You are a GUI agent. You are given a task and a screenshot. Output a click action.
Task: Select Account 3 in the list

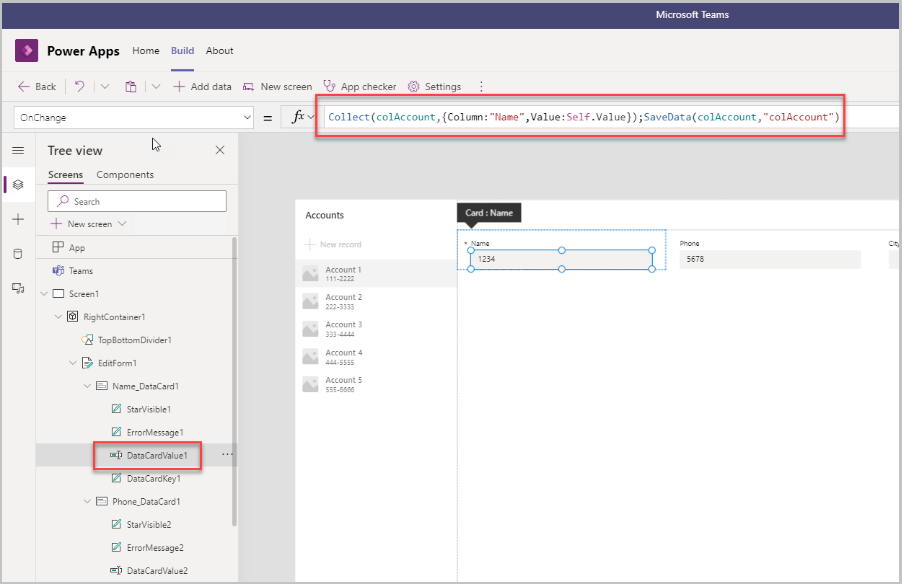(376, 329)
